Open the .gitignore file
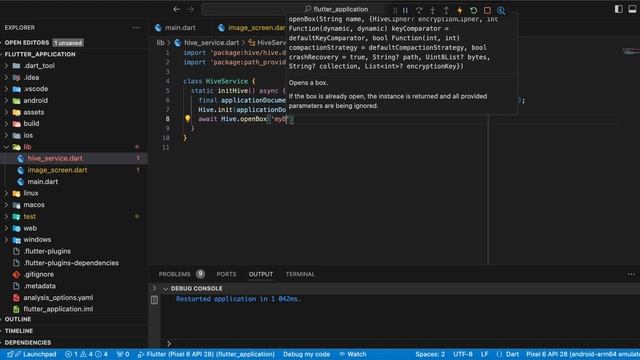Image resolution: width=640 pixels, height=360 pixels. (x=39, y=274)
